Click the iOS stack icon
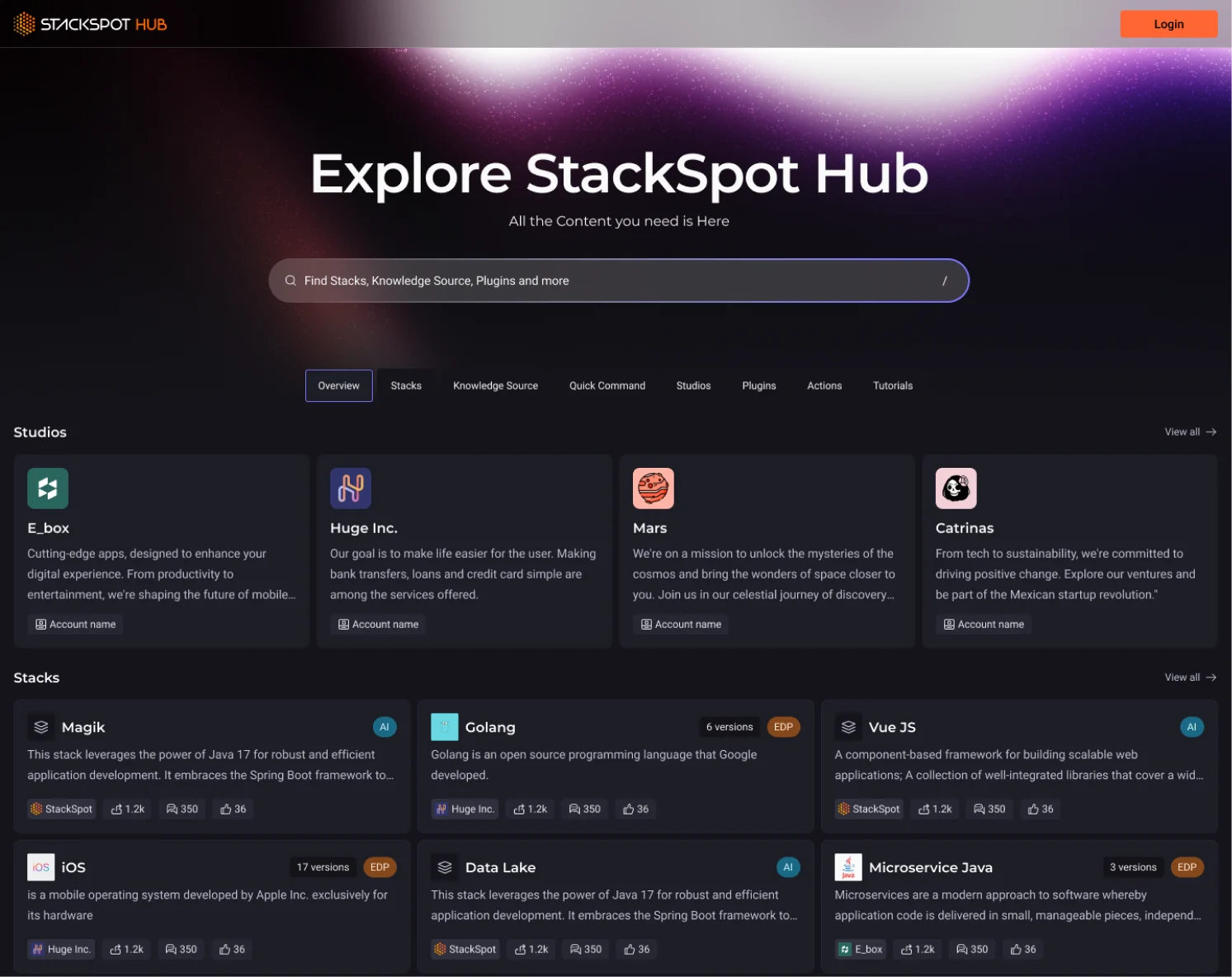The image size is (1232, 977). [x=41, y=867]
